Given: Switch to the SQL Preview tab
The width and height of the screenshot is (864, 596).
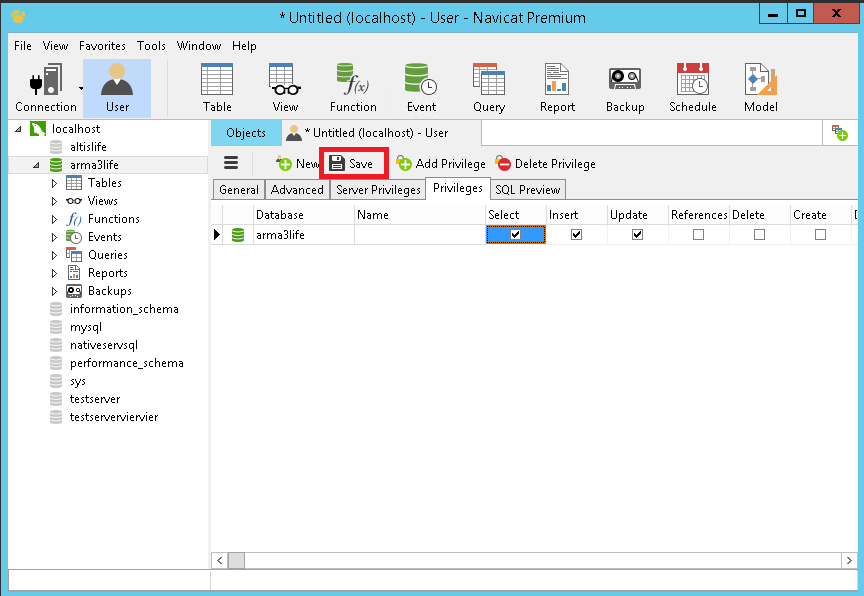Looking at the screenshot, I should pyautogui.click(x=527, y=189).
